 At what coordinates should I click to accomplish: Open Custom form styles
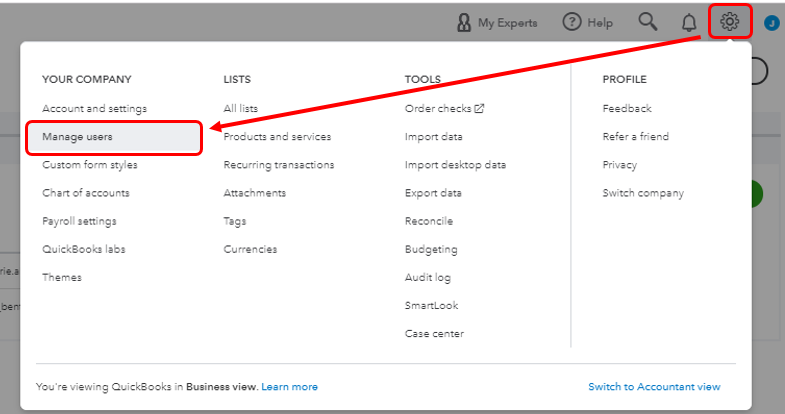(x=90, y=165)
